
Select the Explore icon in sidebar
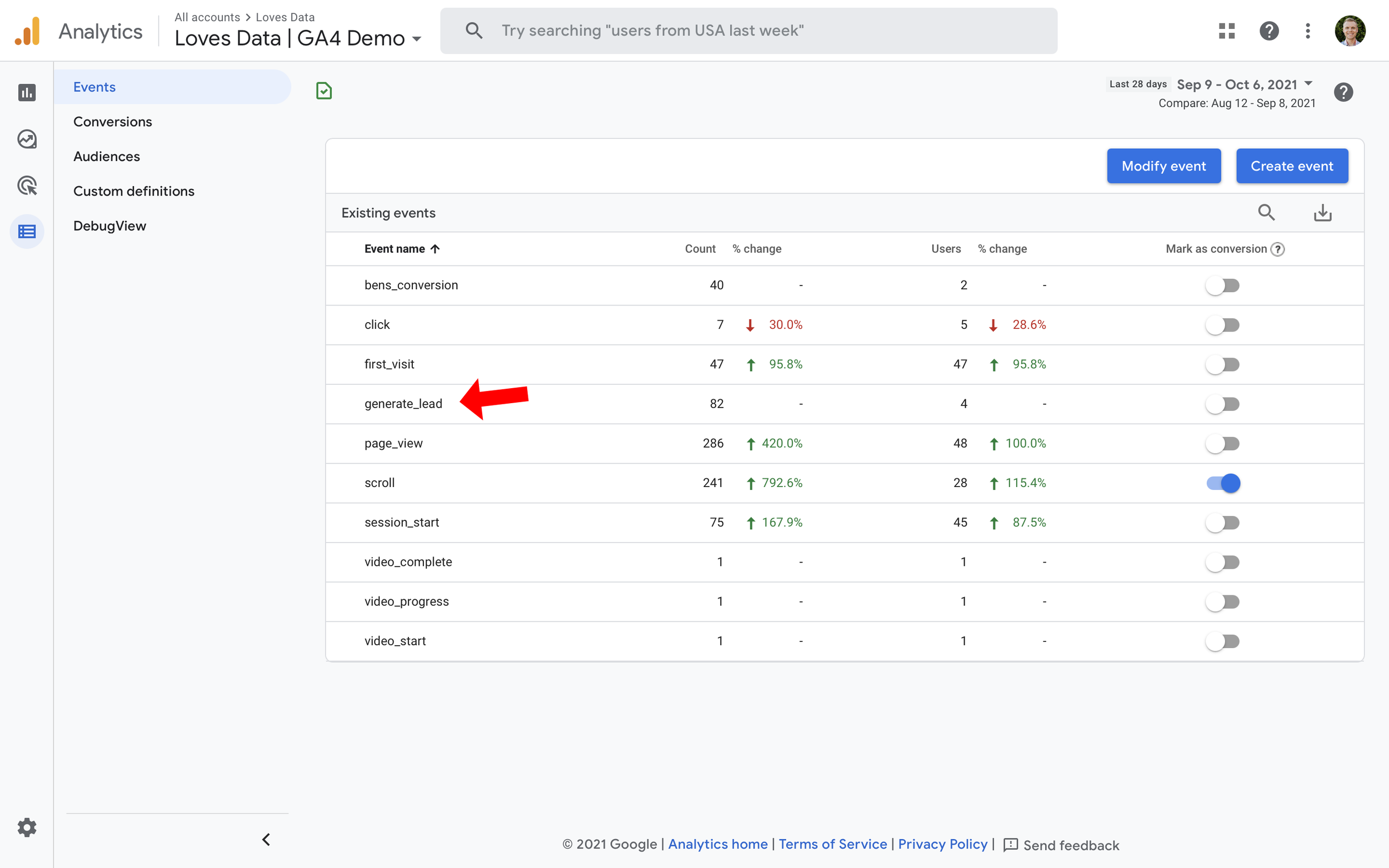point(28,138)
